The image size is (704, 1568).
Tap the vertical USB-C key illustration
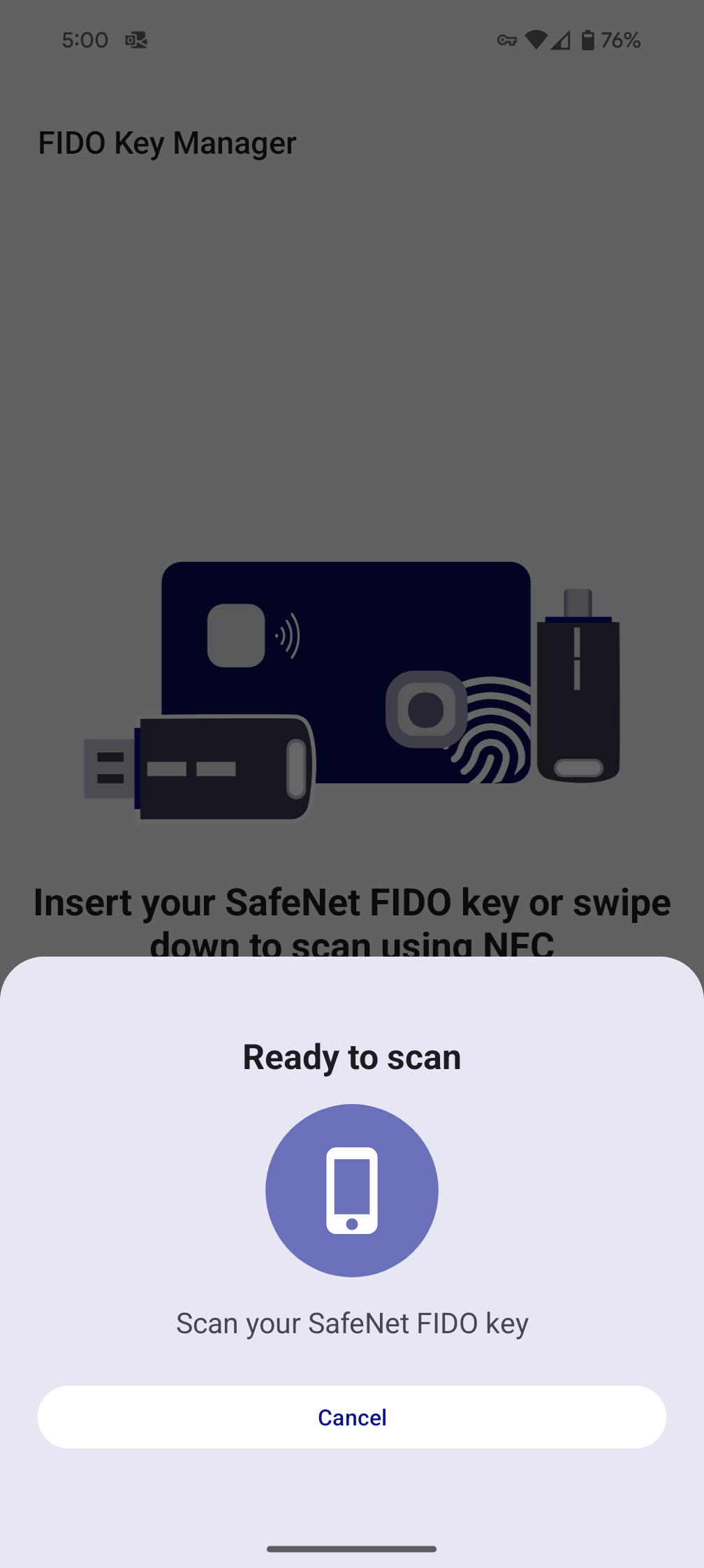point(578,686)
